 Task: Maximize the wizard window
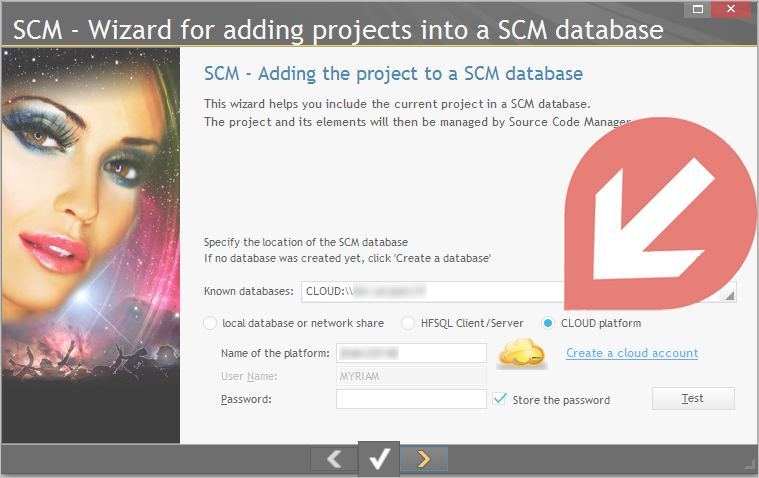pyautogui.click(x=698, y=9)
